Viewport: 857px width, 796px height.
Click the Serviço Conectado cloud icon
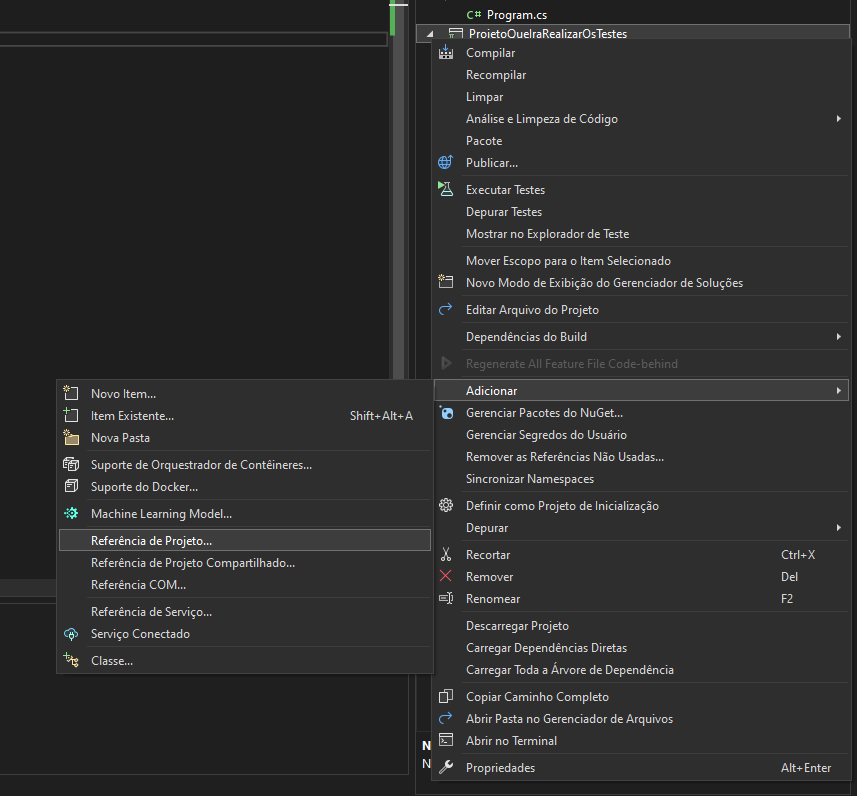point(71,634)
